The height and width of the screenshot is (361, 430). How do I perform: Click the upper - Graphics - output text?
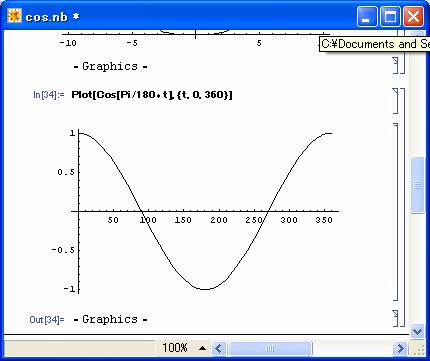pyautogui.click(x=110, y=66)
